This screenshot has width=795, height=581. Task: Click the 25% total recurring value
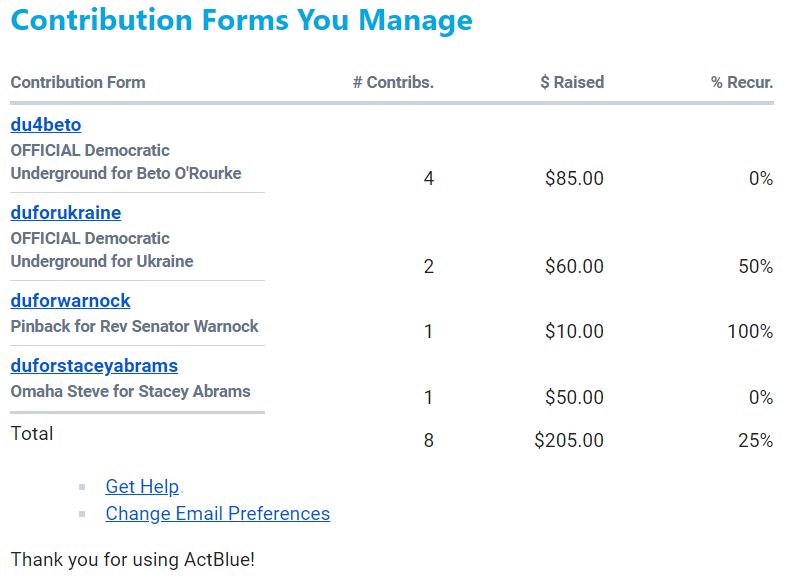click(756, 440)
